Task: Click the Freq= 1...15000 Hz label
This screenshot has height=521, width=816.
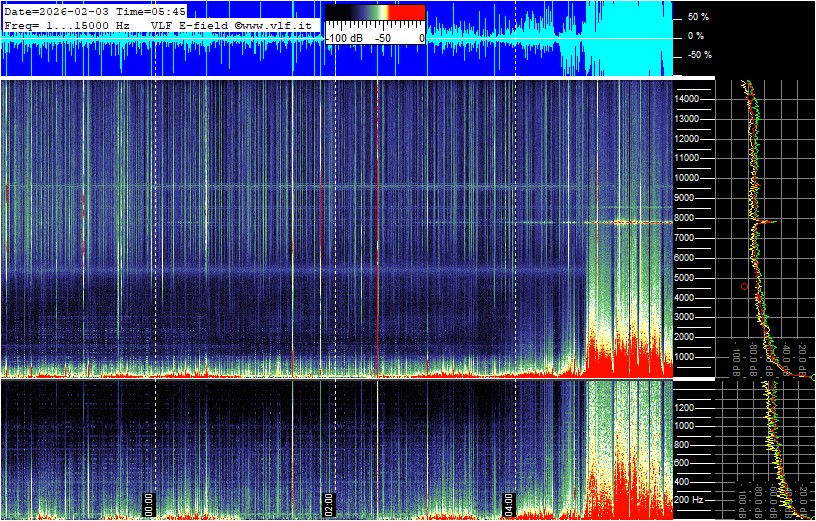Action: click(x=67, y=23)
